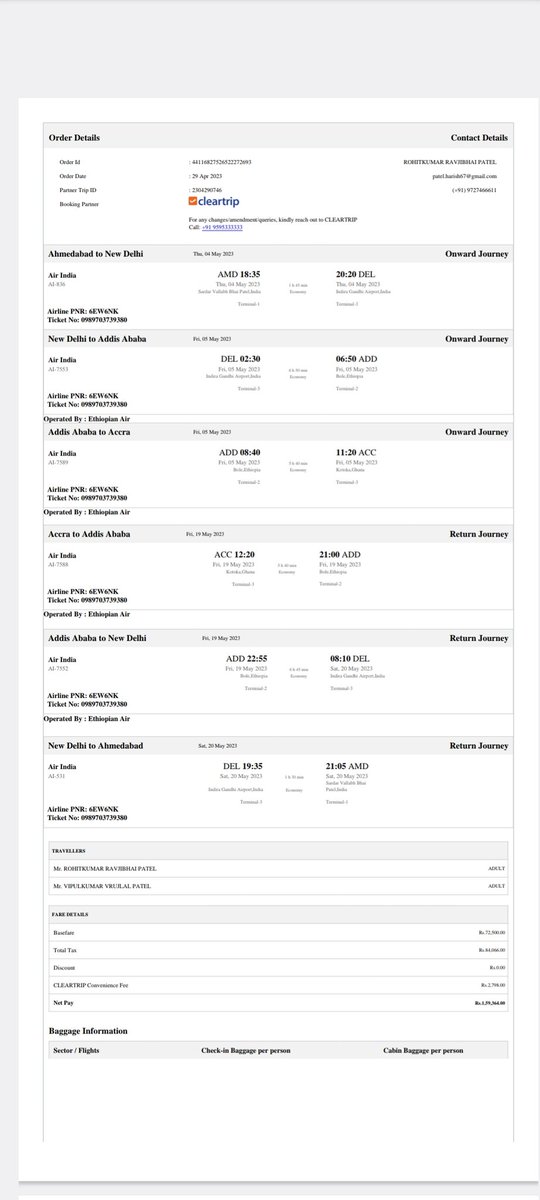Select flight number AI-7553
This screenshot has width=540, height=1200.
(57, 371)
